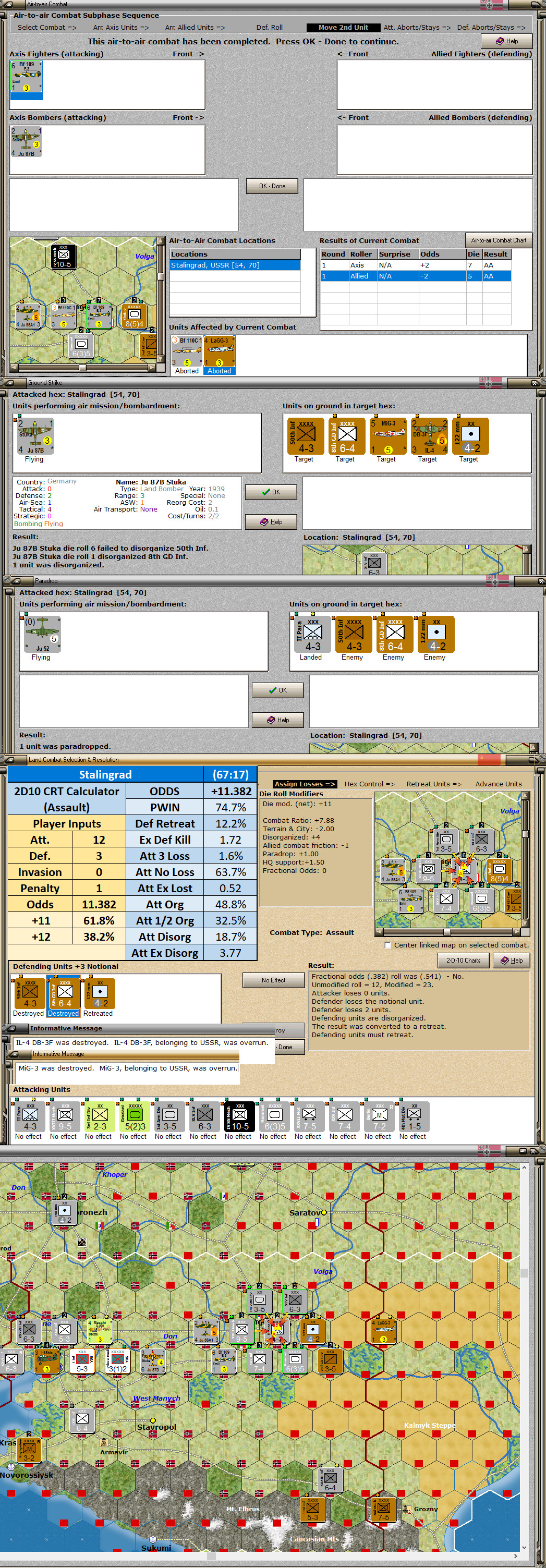Select 50th Inf enemy counter in Paradrop
This screenshot has width=546, height=1568.
pos(353,634)
